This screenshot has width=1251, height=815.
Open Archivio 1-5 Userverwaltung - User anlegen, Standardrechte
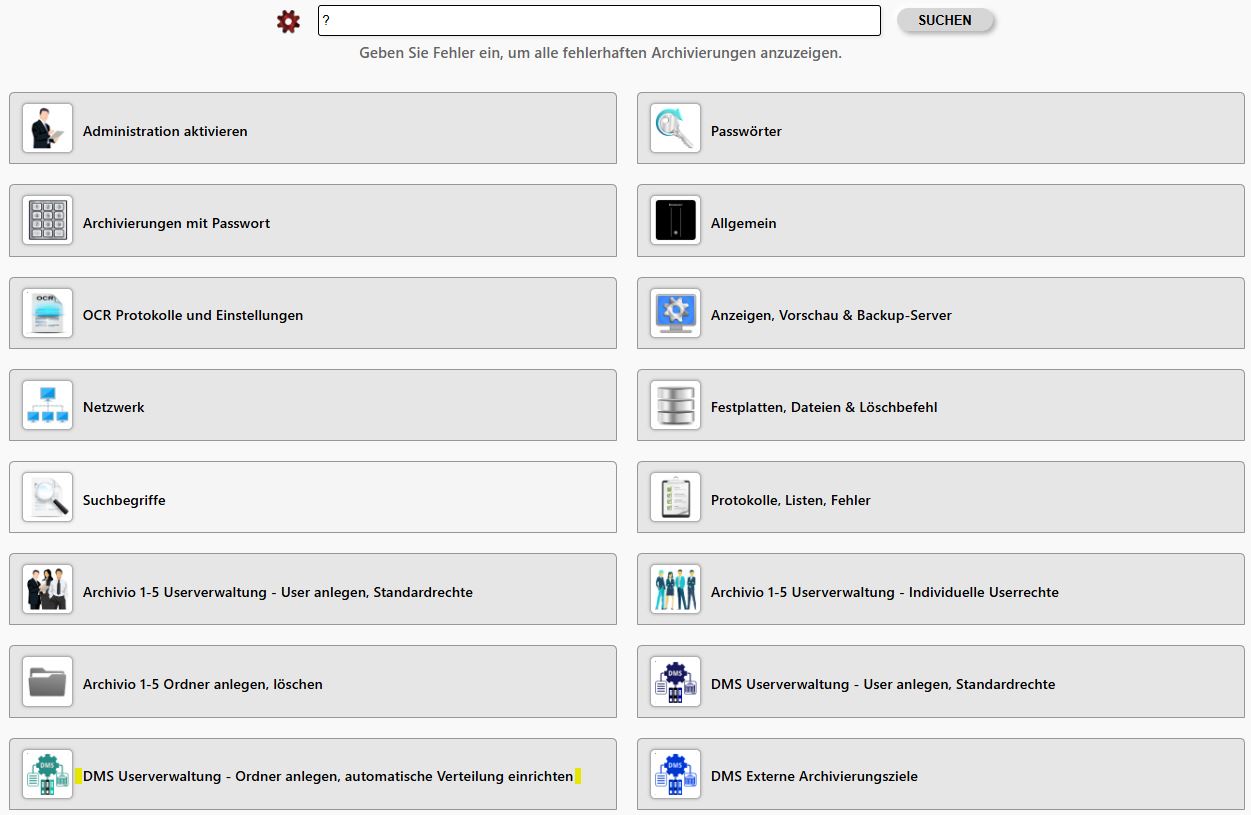point(278,592)
